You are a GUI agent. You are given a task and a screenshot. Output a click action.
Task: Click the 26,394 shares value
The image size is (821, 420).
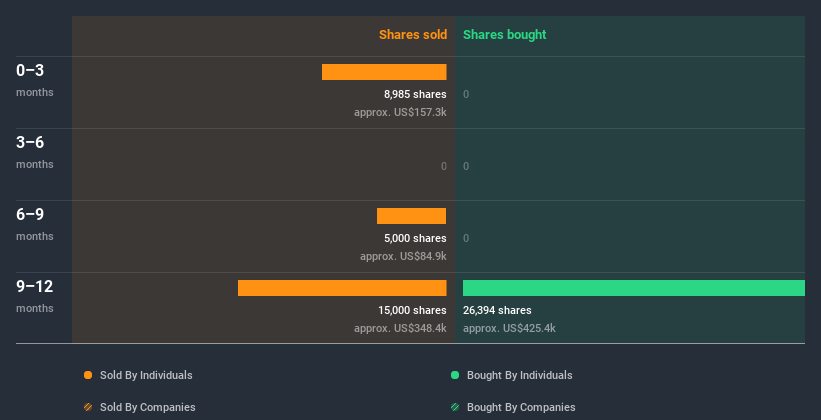tap(497, 311)
